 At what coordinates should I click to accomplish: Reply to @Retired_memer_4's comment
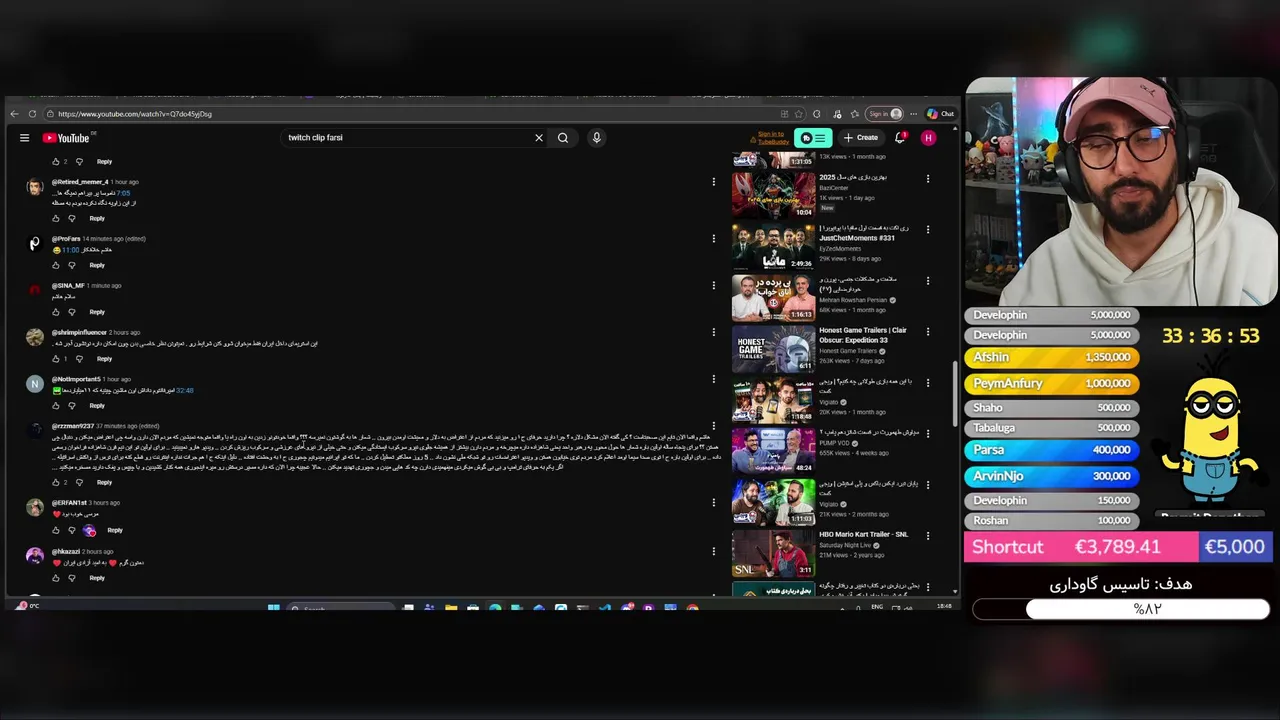[x=97, y=218]
